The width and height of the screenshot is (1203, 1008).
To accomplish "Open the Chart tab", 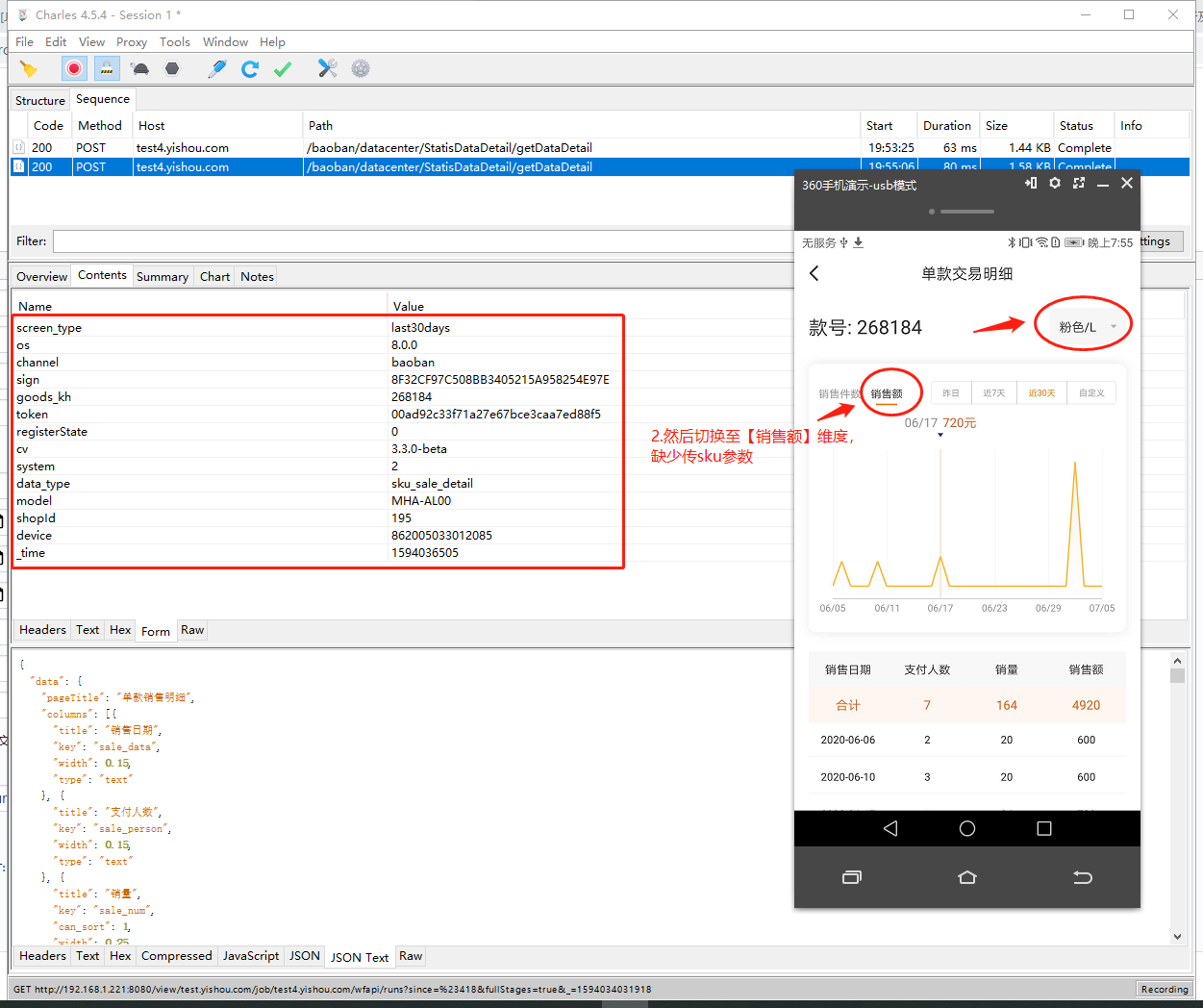I will 214,277.
